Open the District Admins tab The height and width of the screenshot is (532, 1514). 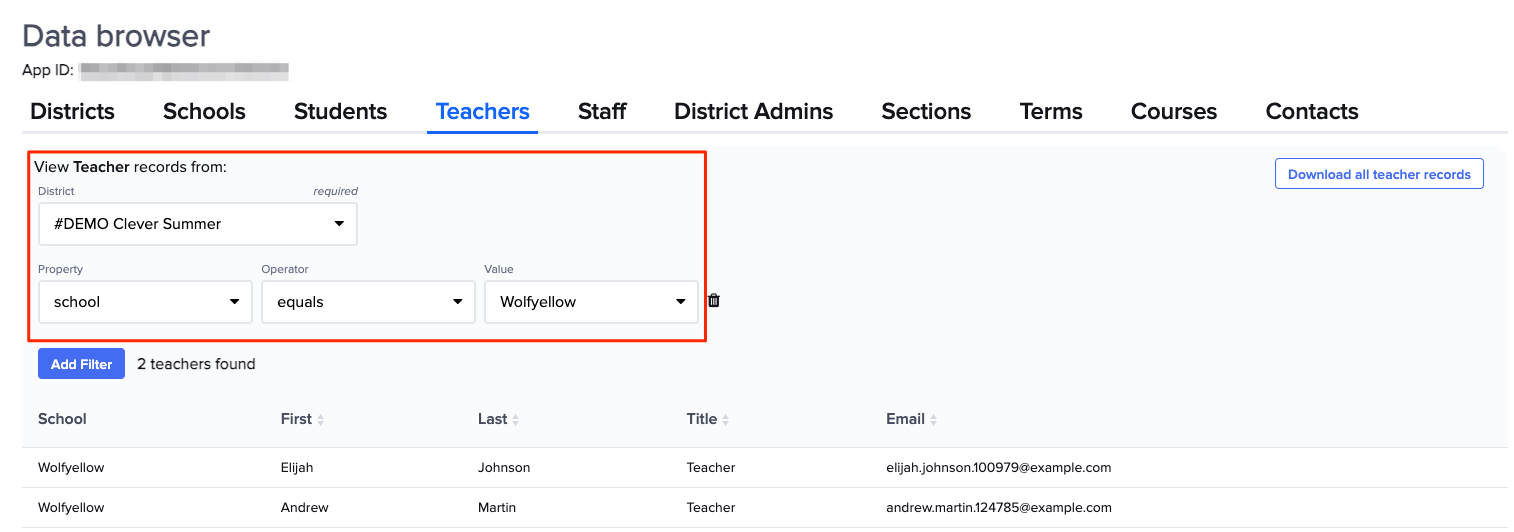(754, 111)
